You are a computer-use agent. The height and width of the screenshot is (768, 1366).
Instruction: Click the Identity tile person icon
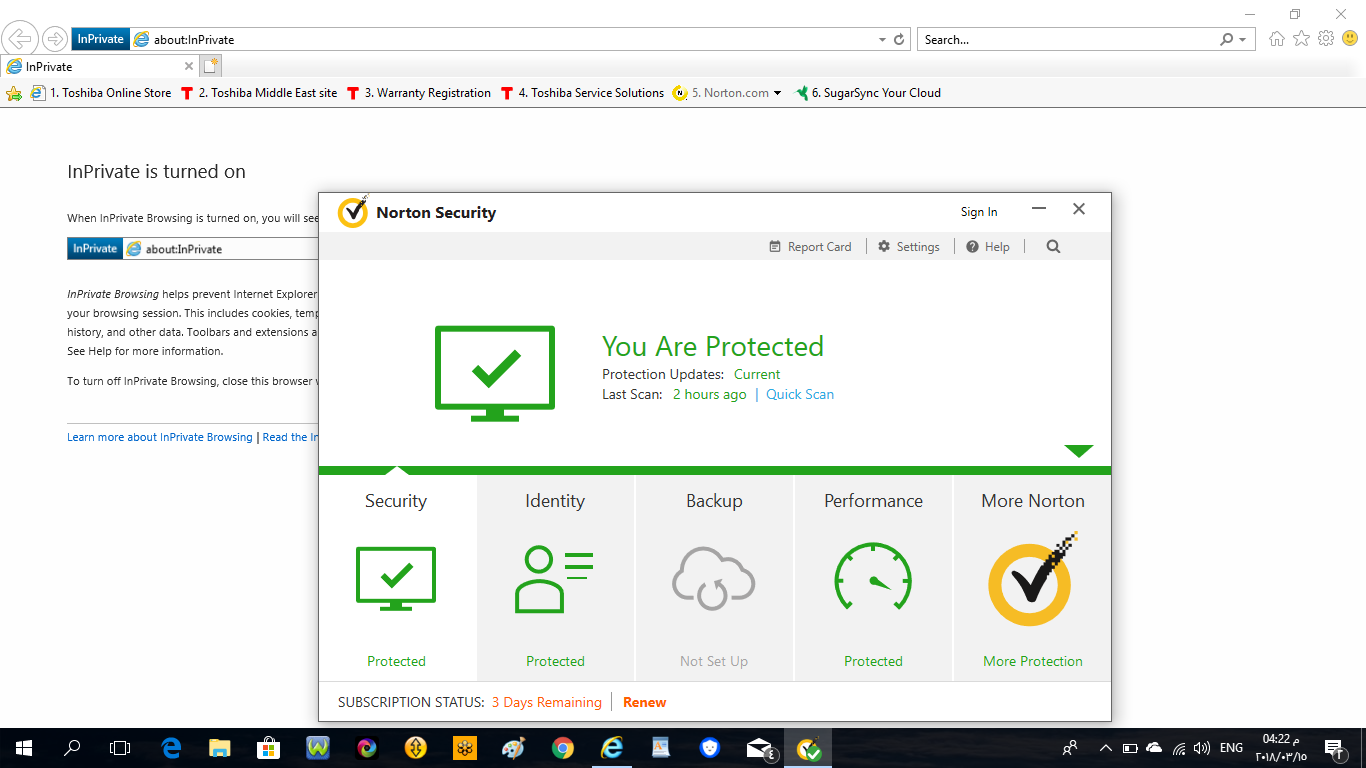(555, 579)
